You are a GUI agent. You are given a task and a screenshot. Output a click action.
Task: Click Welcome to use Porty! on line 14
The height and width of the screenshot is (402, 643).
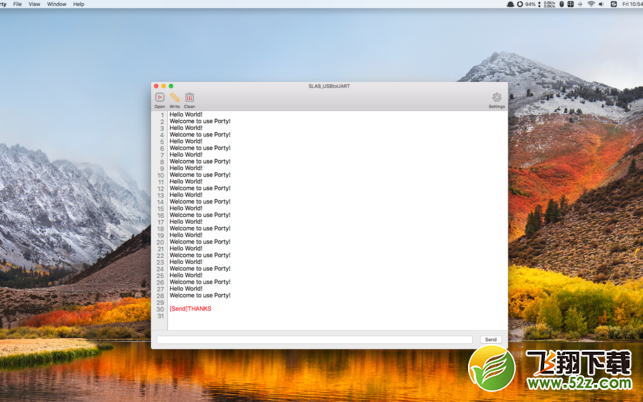[200, 201]
